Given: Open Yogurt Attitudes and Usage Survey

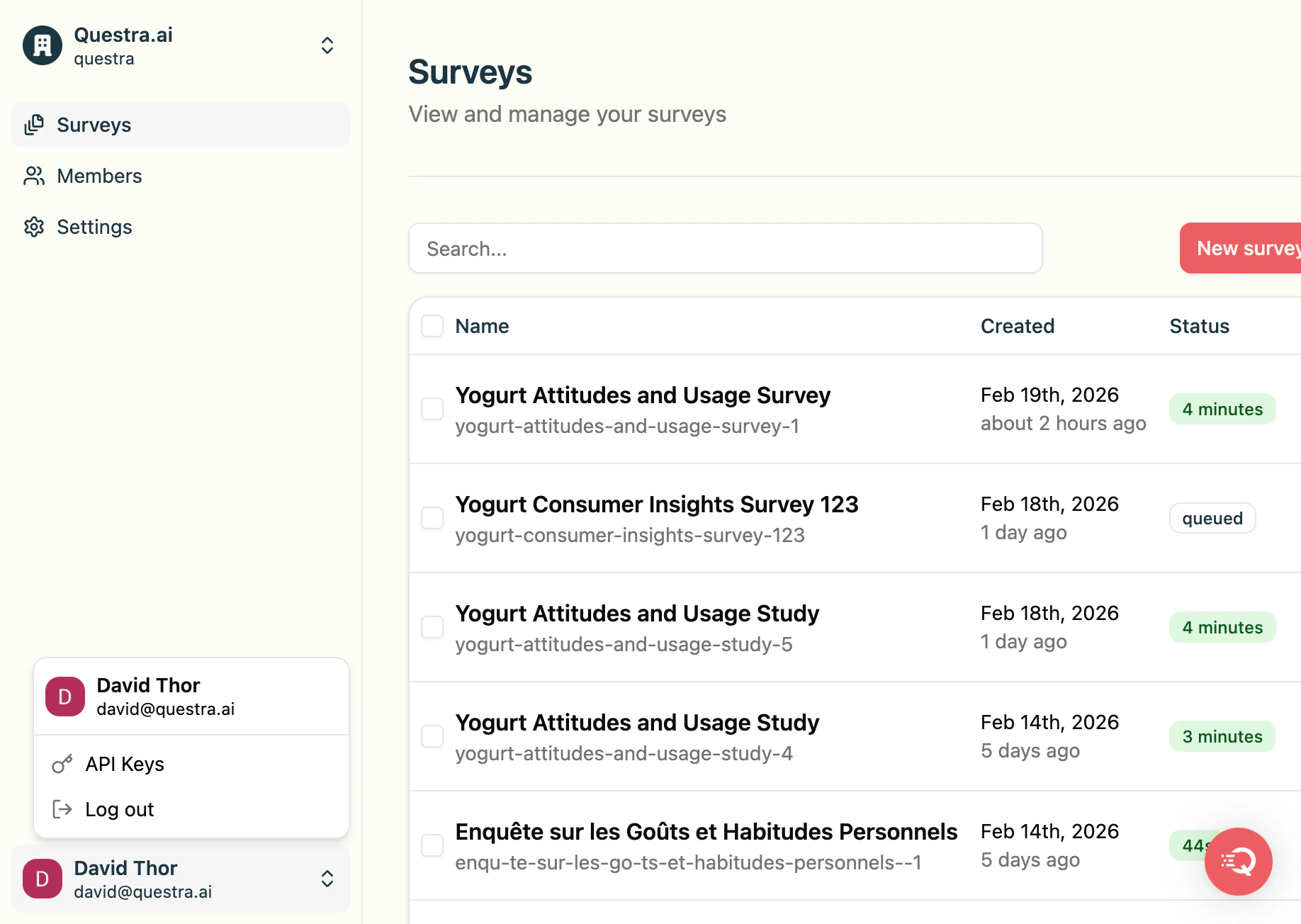Looking at the screenshot, I should click(643, 395).
